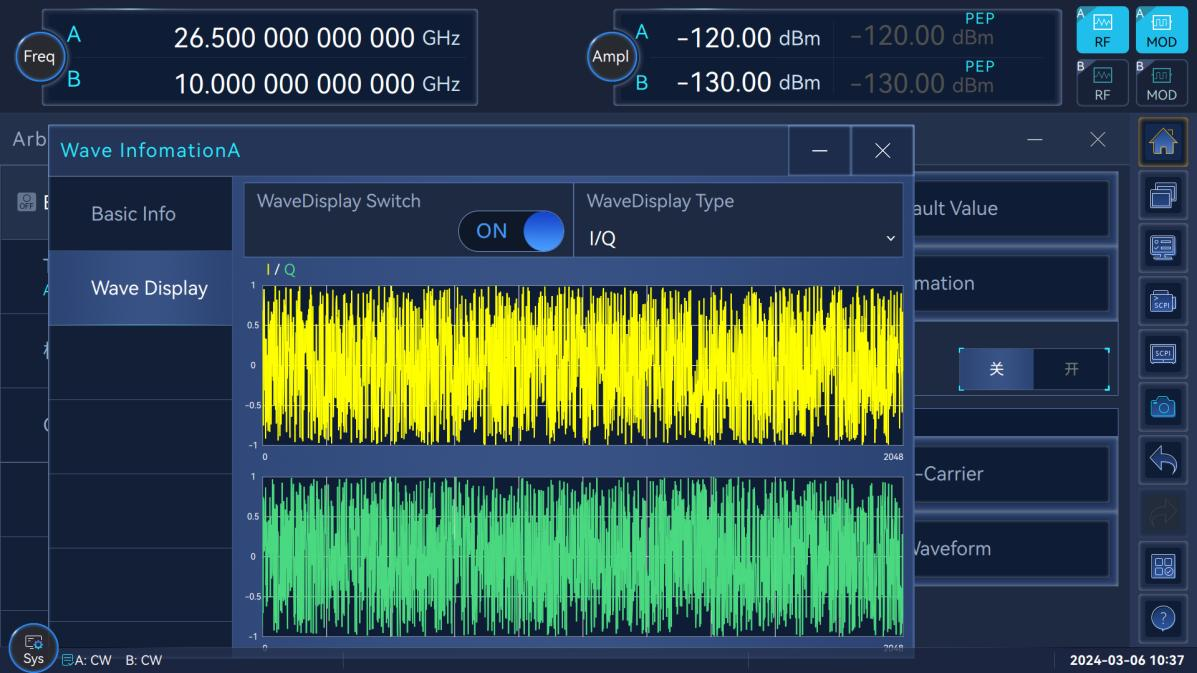This screenshot has height=673, width=1197.
Task: Click the yellow I waveform plot
Action: 582,365
